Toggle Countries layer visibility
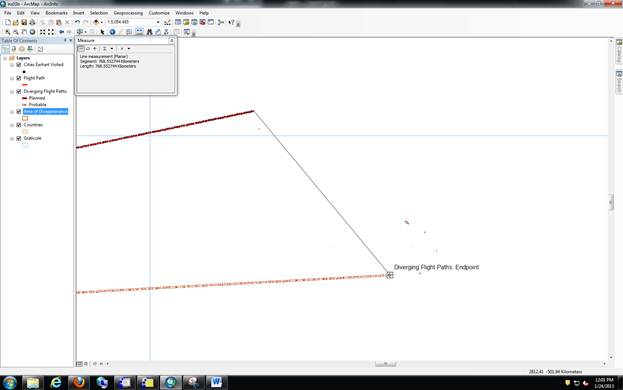 (19, 125)
